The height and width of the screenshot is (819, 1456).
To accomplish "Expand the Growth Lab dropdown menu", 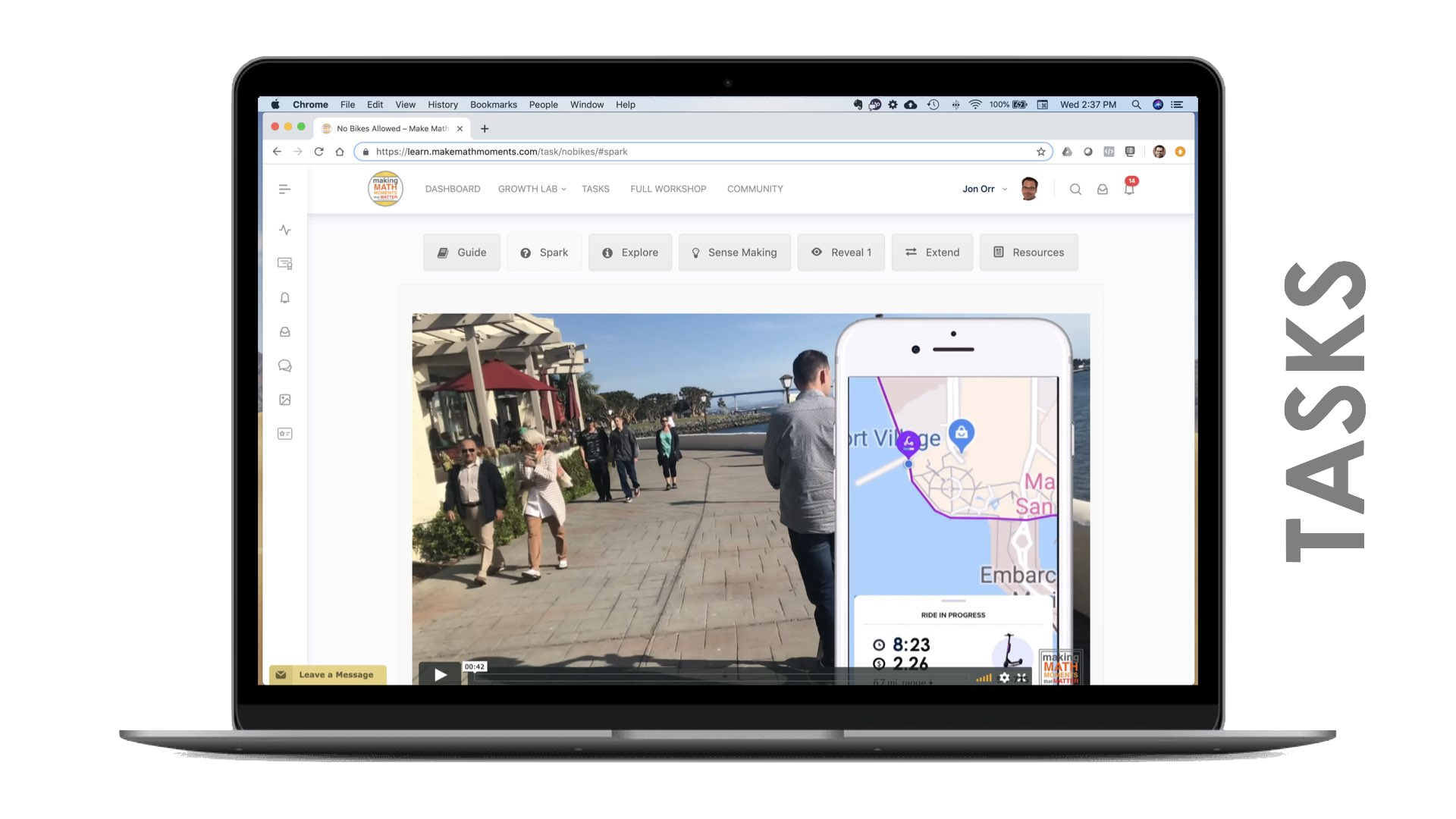I will point(532,189).
